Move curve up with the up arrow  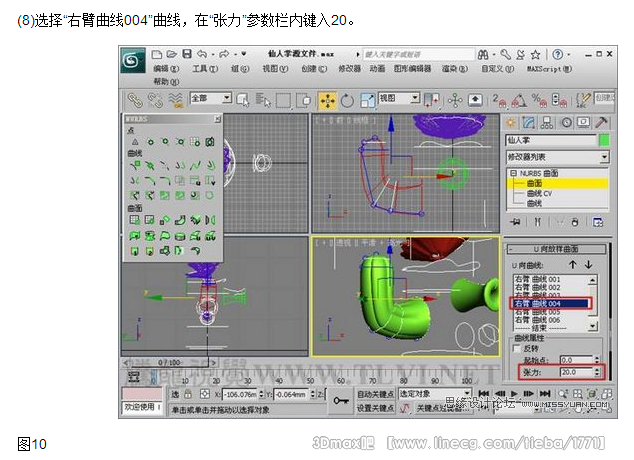572,264
